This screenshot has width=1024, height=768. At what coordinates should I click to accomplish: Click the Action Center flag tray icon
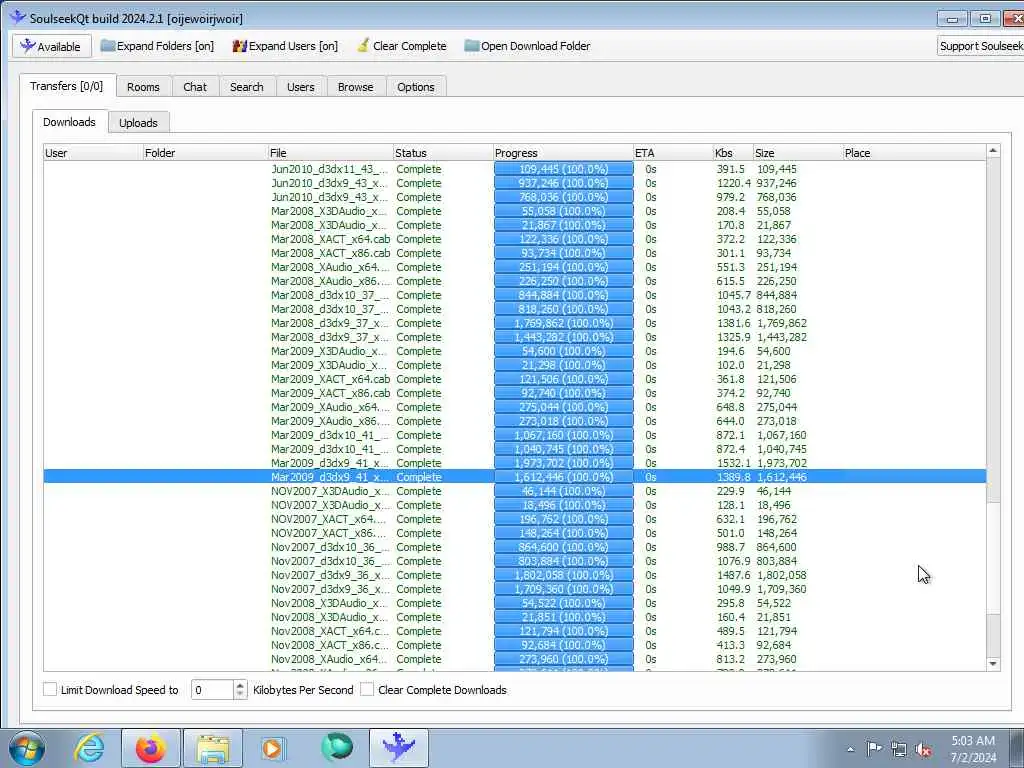[x=874, y=749]
